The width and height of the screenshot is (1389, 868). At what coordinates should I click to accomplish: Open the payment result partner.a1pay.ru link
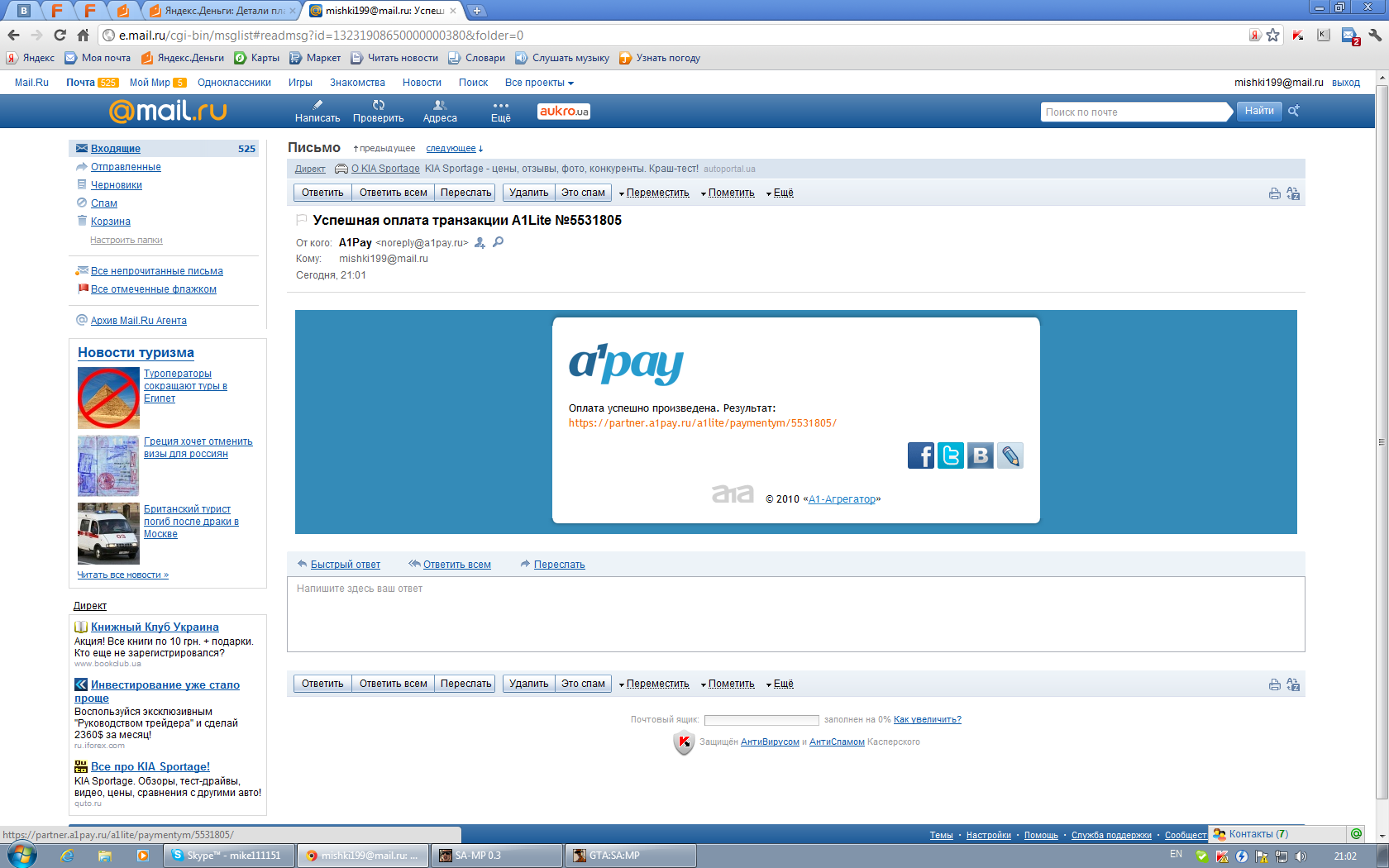(703, 423)
